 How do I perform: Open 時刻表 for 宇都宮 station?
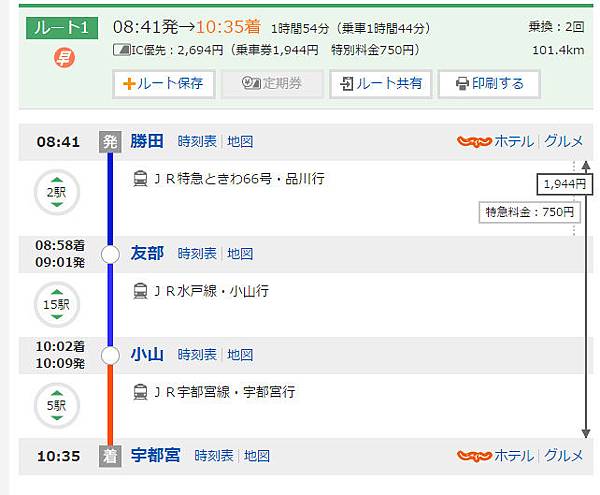click(214, 456)
